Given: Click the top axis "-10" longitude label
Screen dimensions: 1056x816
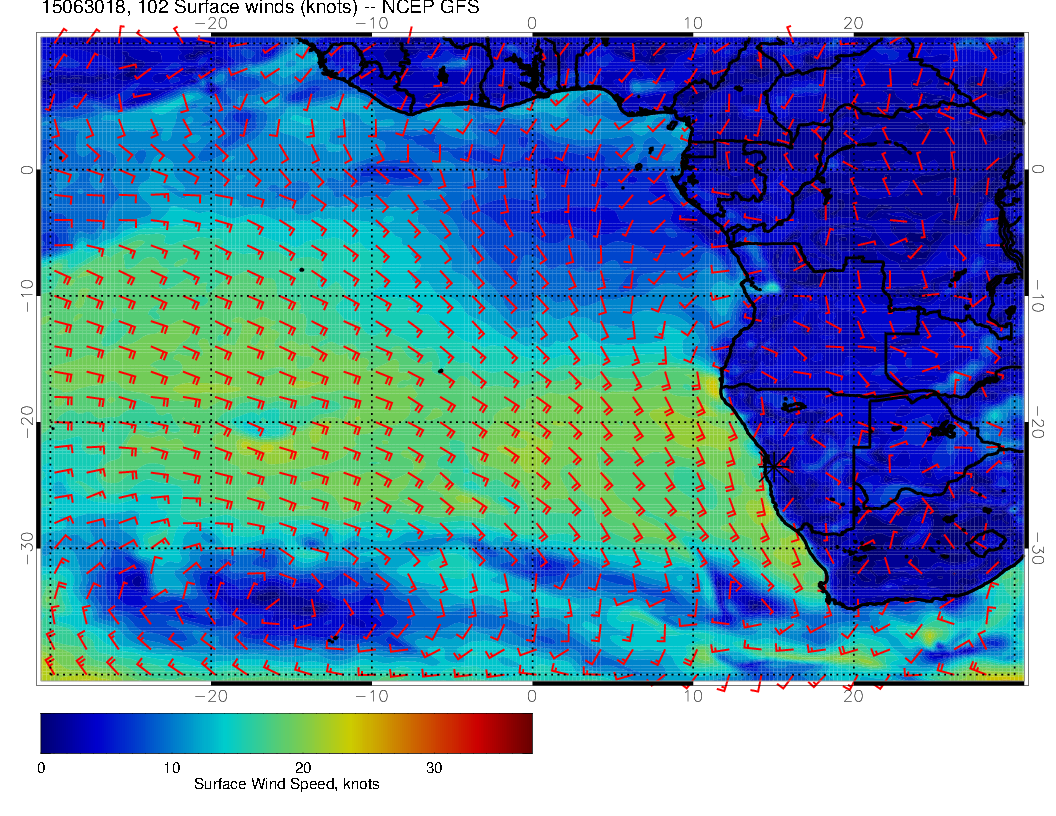Looking at the screenshot, I should [x=371, y=22].
